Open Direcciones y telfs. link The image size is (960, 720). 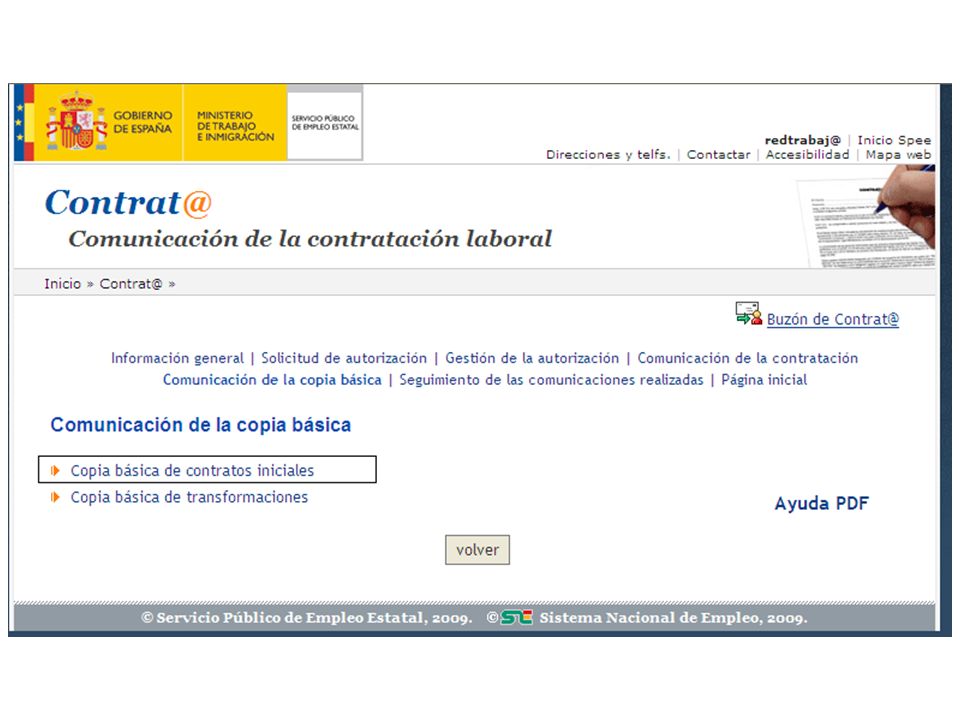tap(609, 154)
